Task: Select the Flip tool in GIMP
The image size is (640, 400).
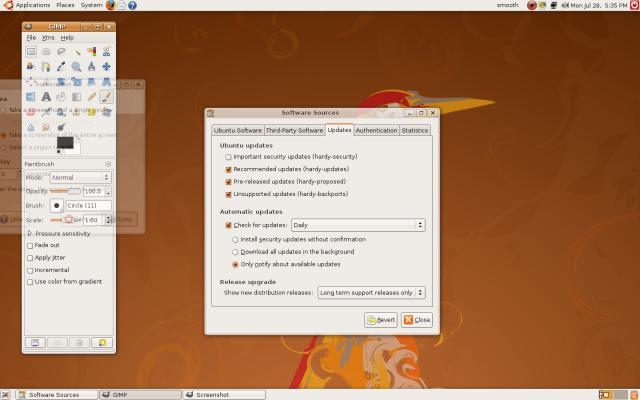Action: 31,97
